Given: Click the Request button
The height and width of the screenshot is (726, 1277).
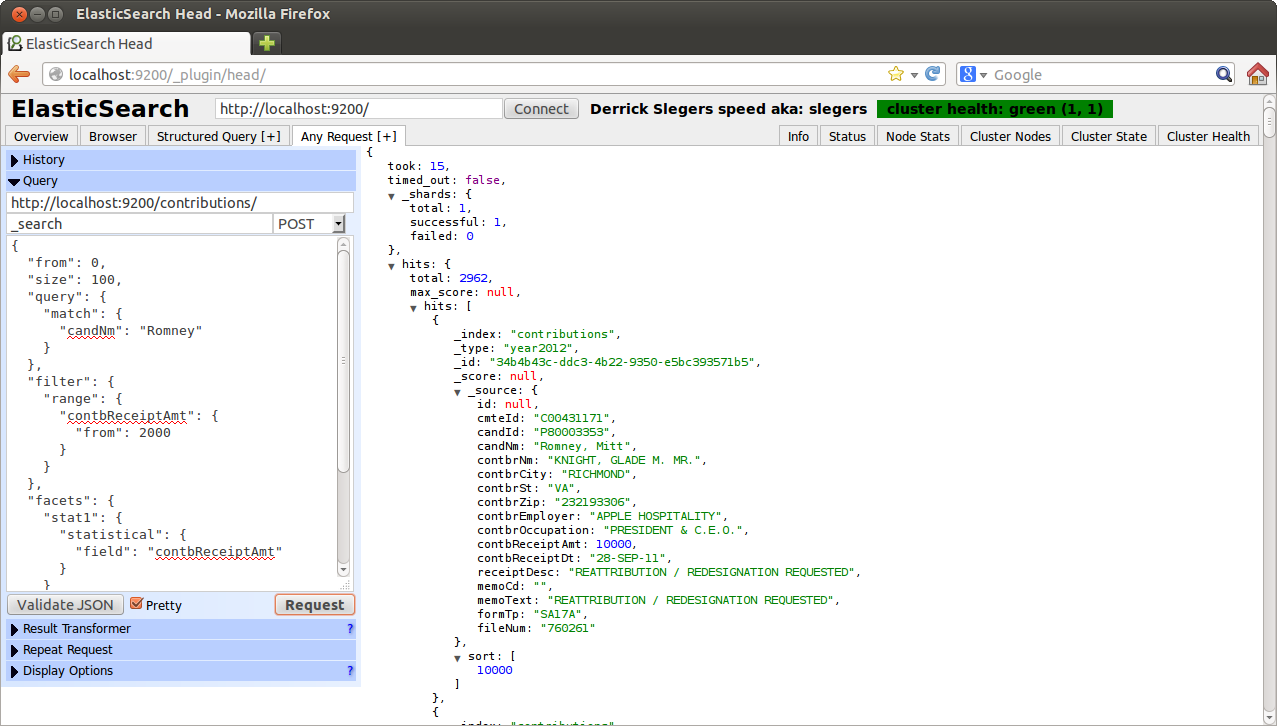Looking at the screenshot, I should pyautogui.click(x=314, y=604).
